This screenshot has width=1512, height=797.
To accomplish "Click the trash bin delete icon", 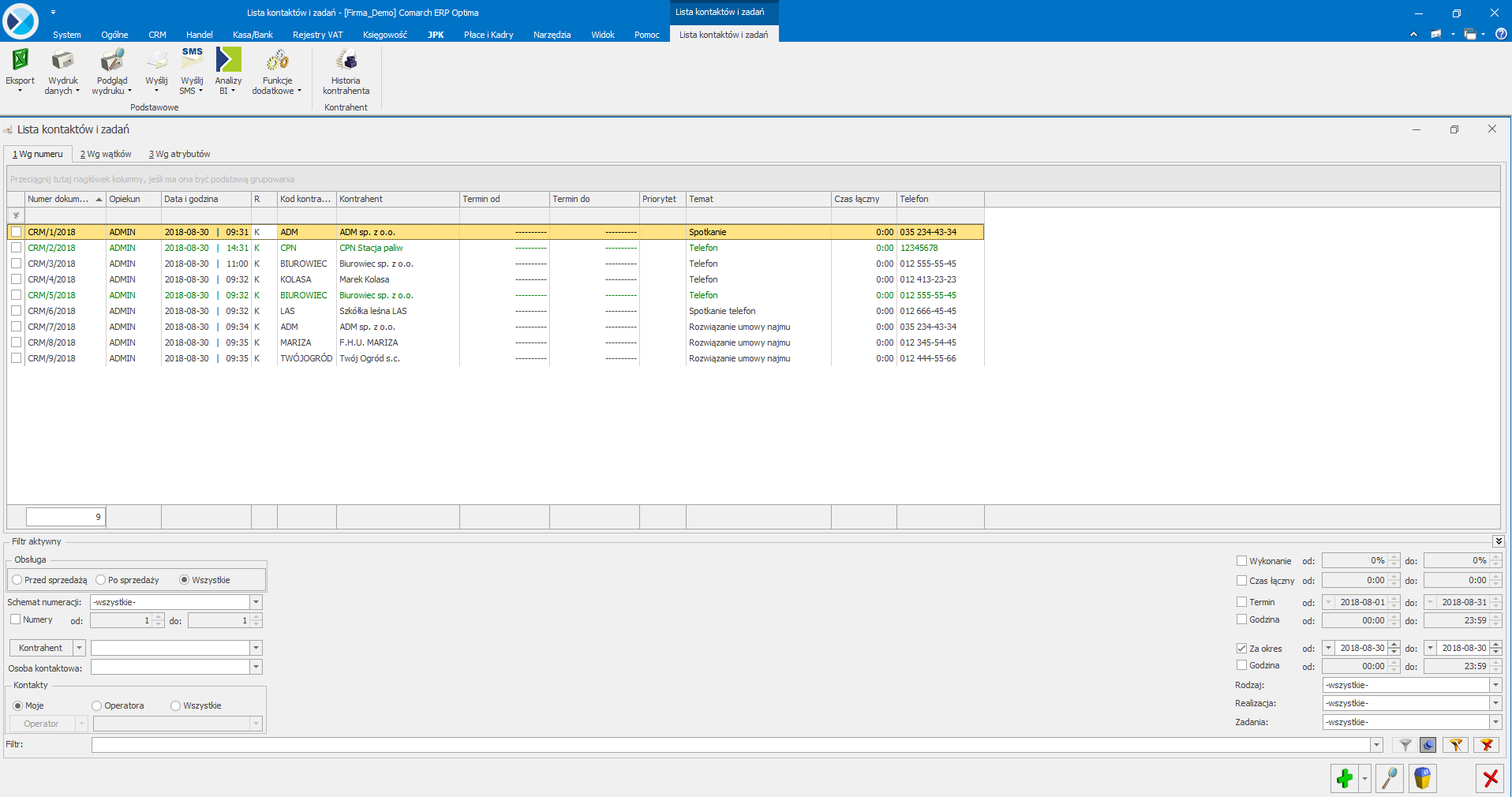I will pyautogui.click(x=1422, y=779).
